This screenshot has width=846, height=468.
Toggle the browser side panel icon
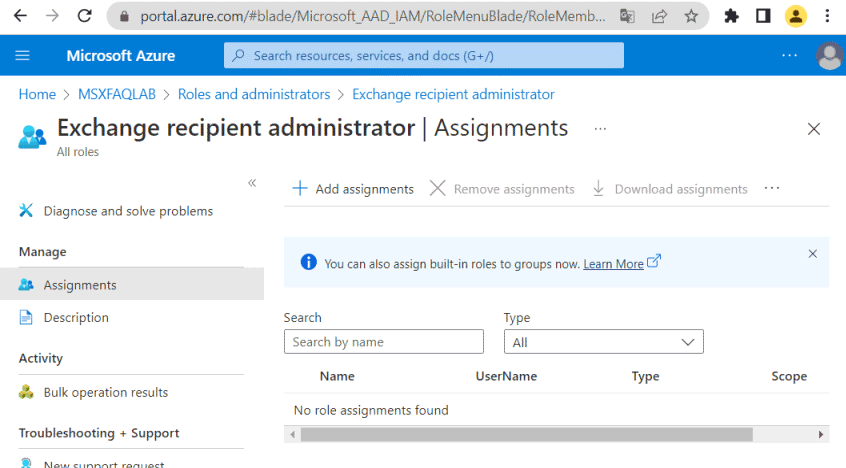[x=763, y=16]
